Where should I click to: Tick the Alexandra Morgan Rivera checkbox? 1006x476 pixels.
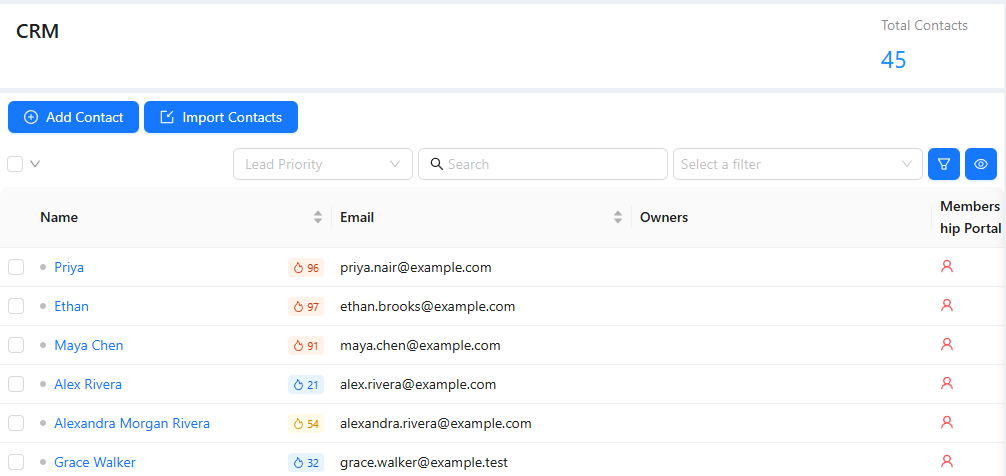(16, 423)
